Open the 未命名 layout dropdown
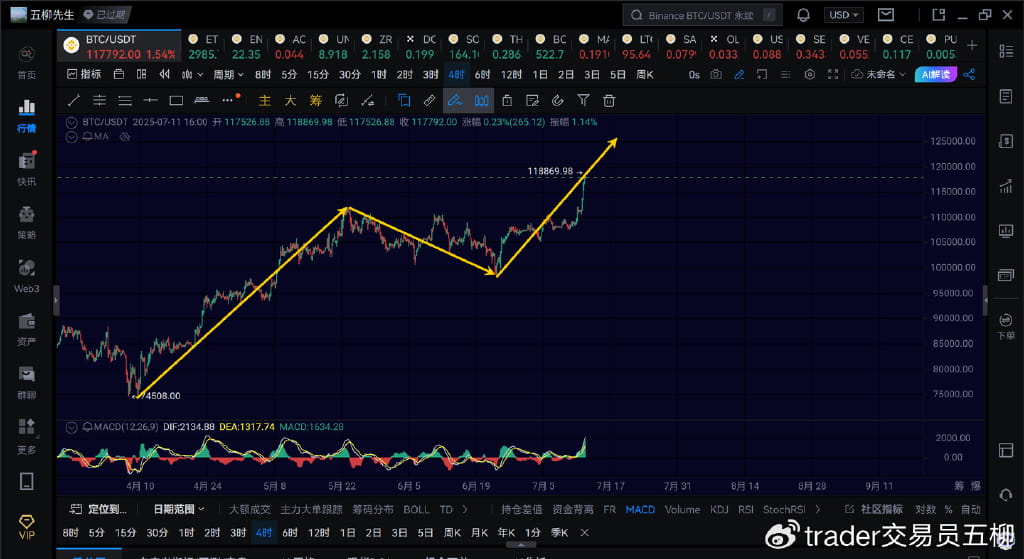 coord(879,74)
